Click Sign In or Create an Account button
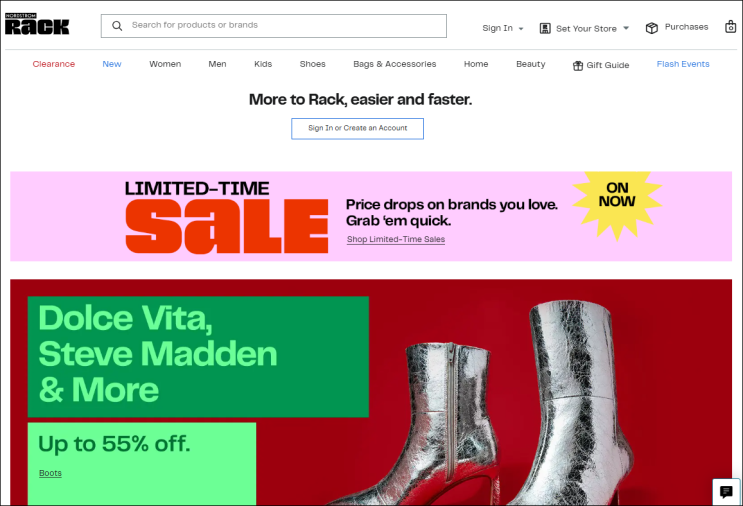This screenshot has height=506, width=743. (357, 128)
